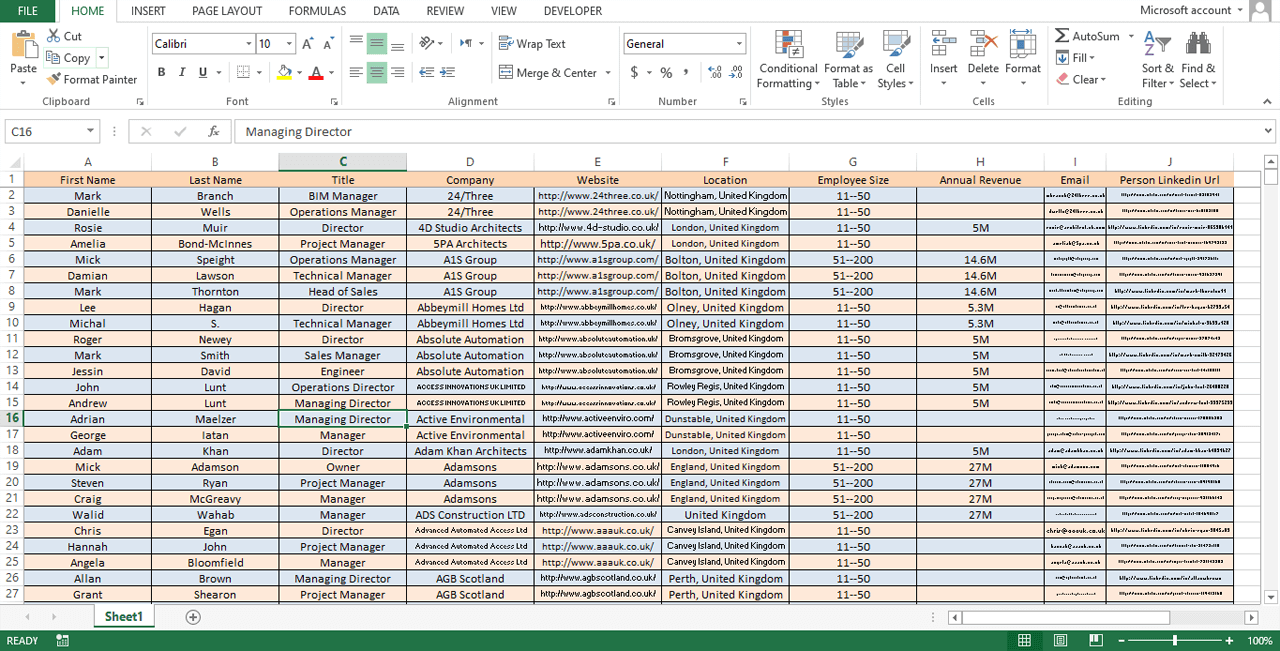Screen dimensions: 1280x651
Task: Click the Format Painter brush icon
Action: 53,80
